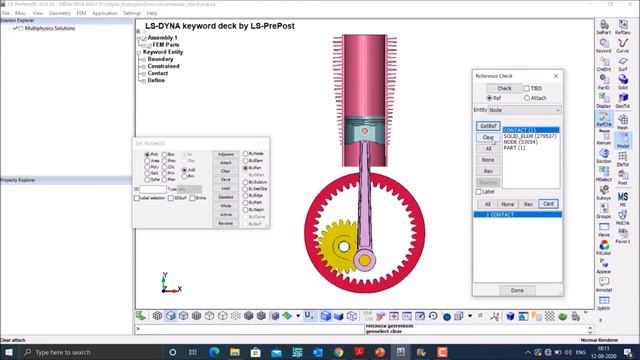Open the Post tool
This screenshot has height=360, width=640.
pos(622,177)
